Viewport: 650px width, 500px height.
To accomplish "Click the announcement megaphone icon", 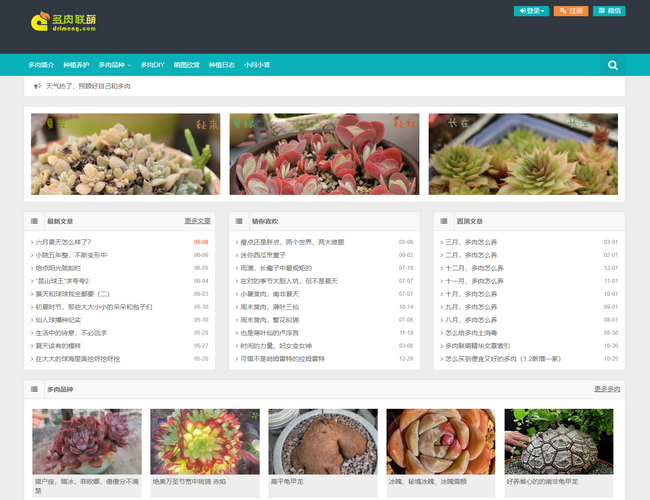I will click(x=37, y=87).
